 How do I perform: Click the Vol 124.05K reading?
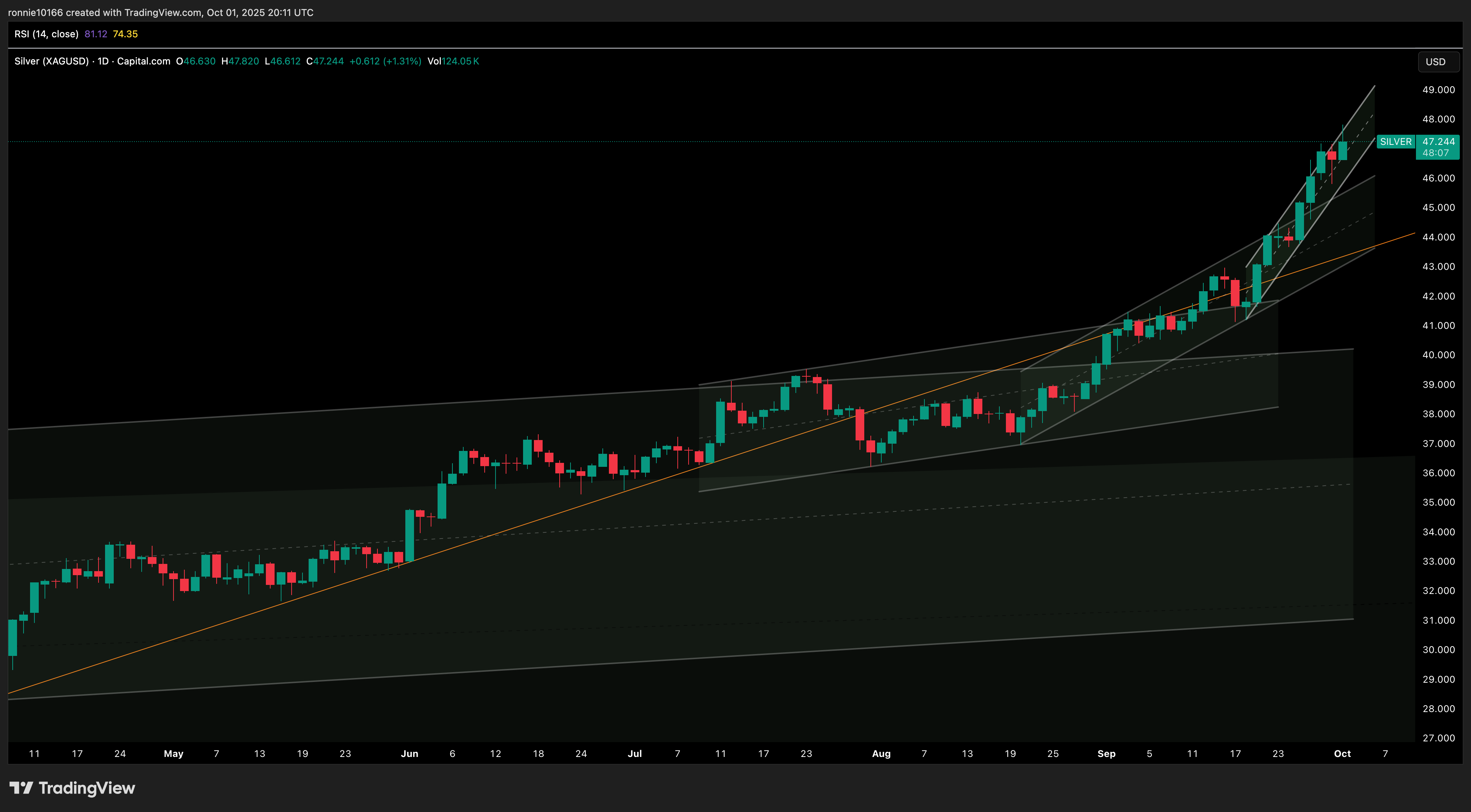pos(453,61)
